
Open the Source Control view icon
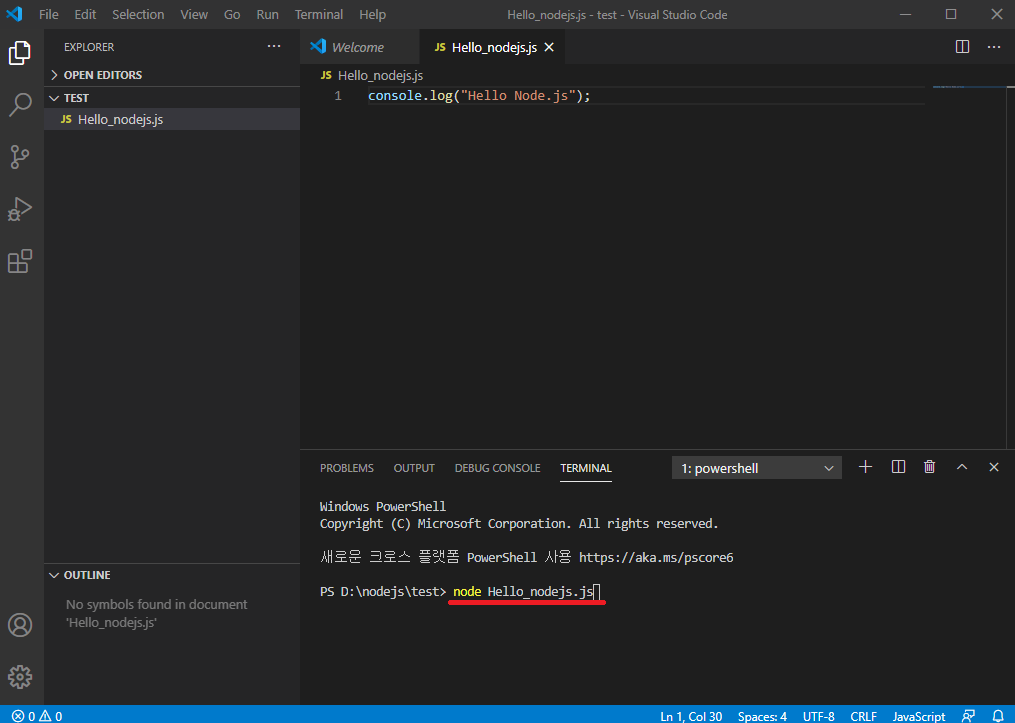(x=20, y=157)
